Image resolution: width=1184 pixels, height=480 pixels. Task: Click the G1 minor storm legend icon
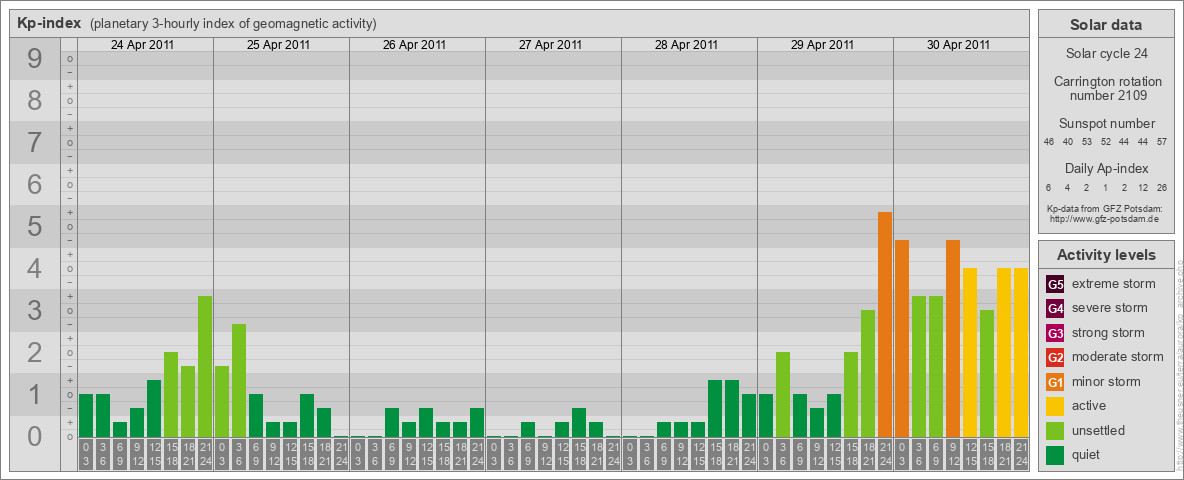[1055, 382]
